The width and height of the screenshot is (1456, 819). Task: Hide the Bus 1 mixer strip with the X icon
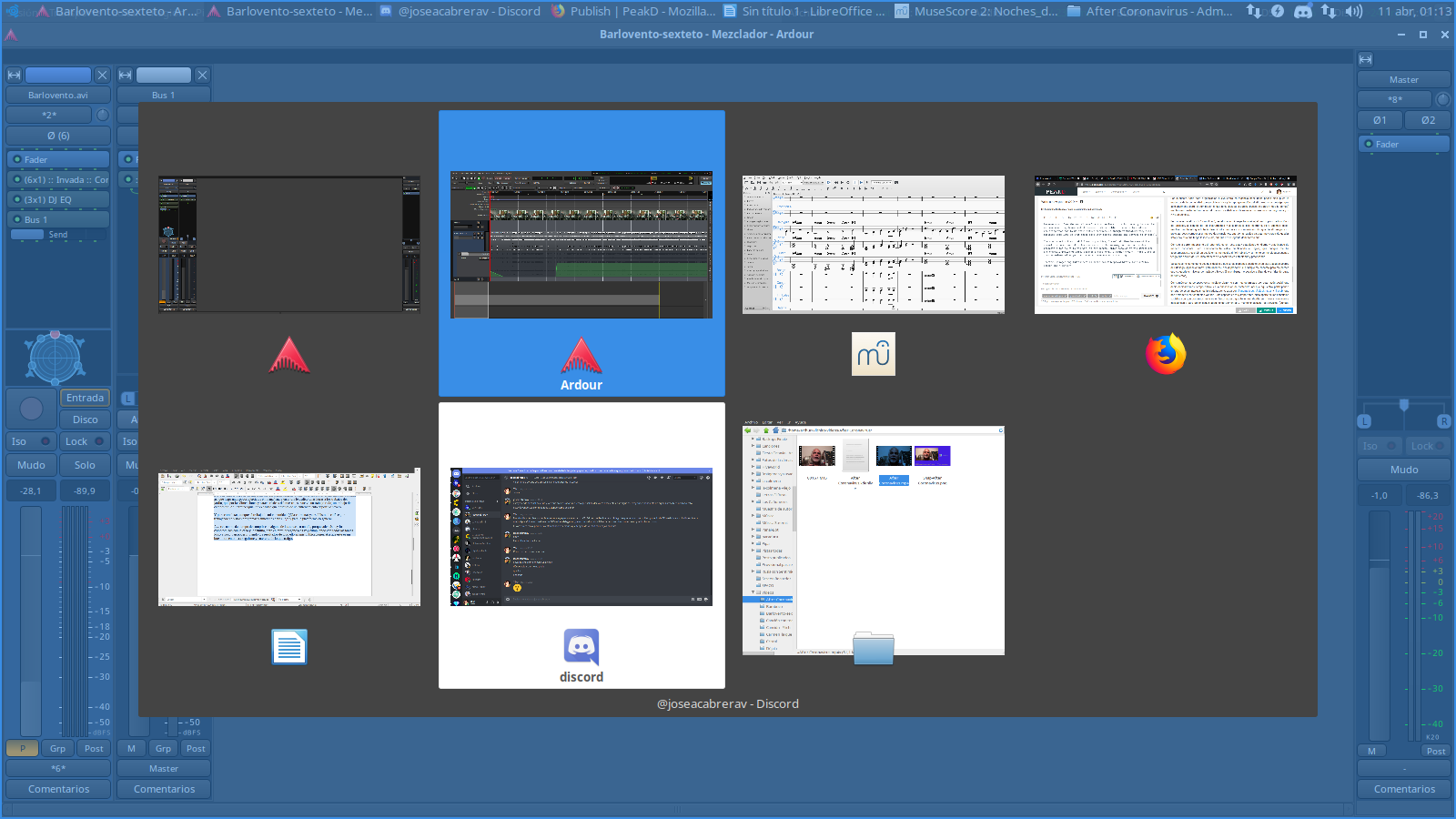click(202, 75)
